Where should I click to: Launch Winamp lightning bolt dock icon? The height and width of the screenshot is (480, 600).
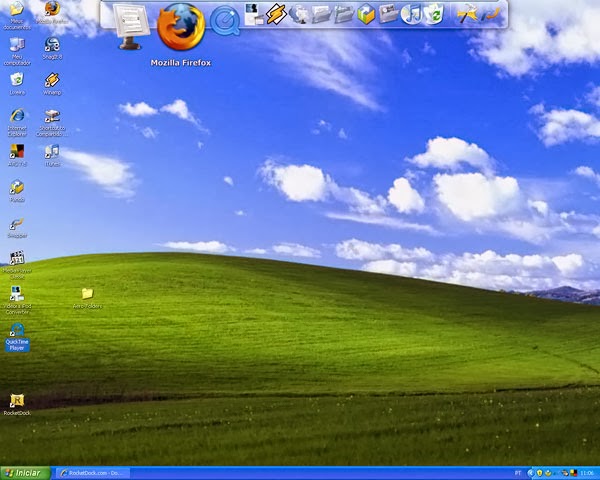(x=277, y=14)
